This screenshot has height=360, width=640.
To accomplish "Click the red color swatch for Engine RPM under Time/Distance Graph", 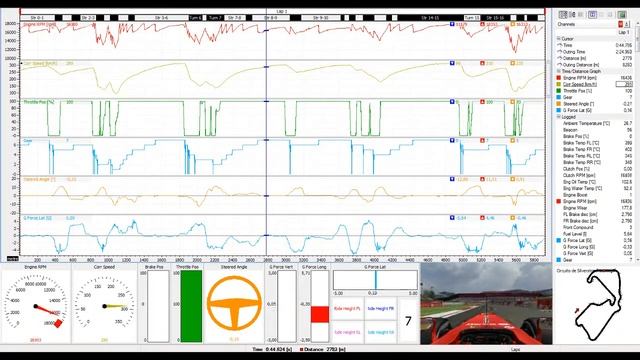I will click(559, 78).
